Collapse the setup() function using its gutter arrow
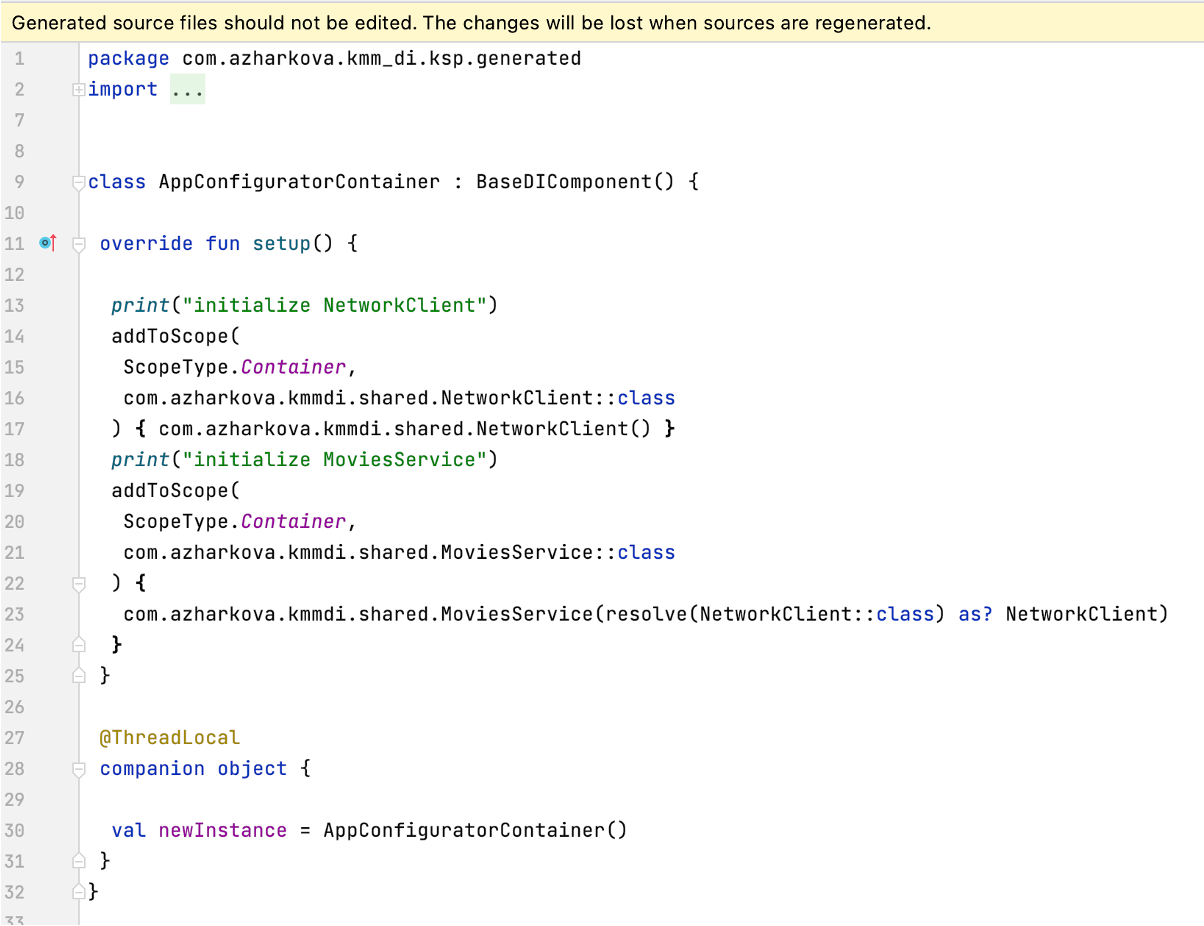 [x=78, y=243]
